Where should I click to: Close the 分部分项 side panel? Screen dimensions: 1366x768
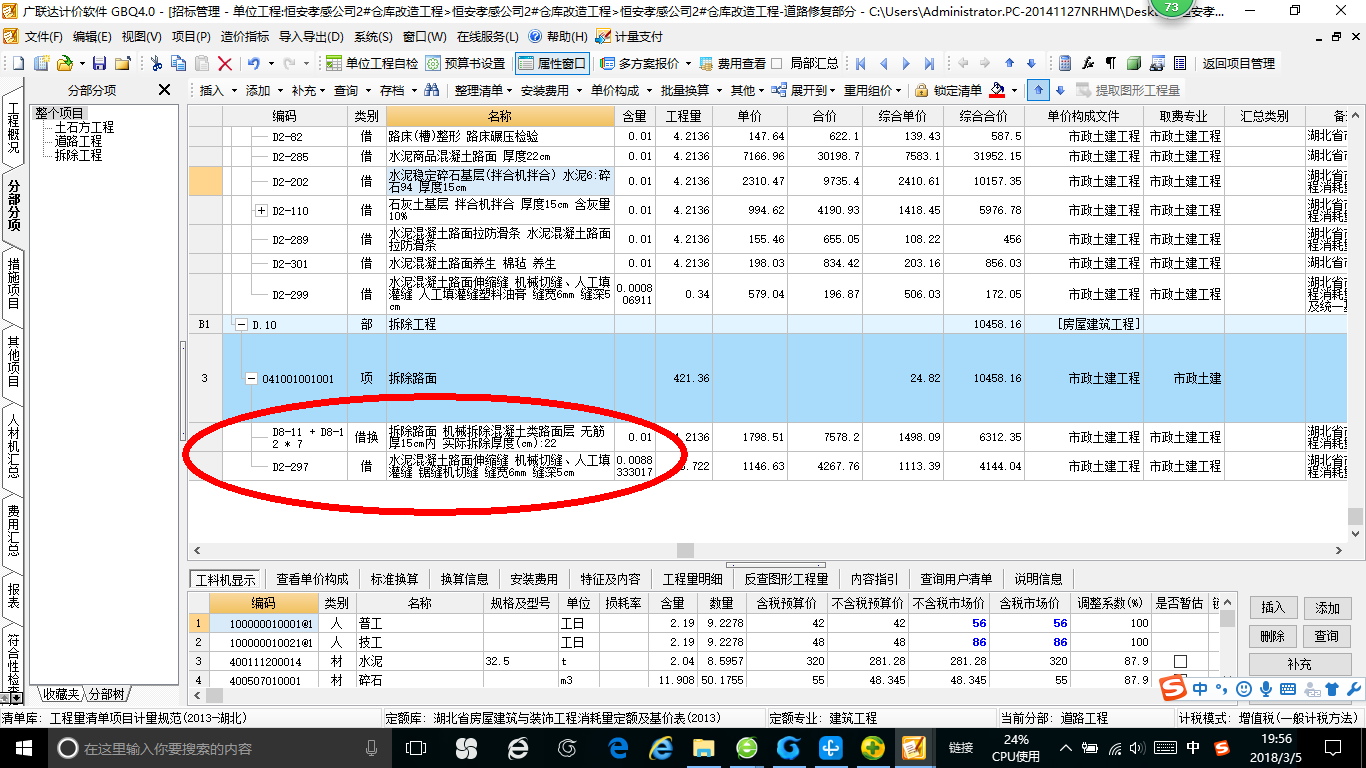coord(165,90)
